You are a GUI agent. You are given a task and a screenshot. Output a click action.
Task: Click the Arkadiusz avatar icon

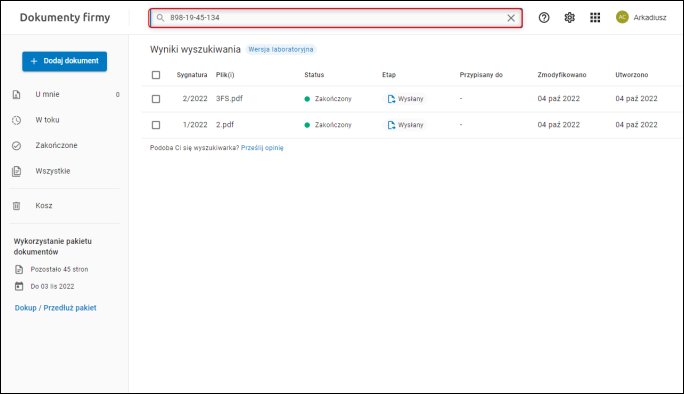622,17
